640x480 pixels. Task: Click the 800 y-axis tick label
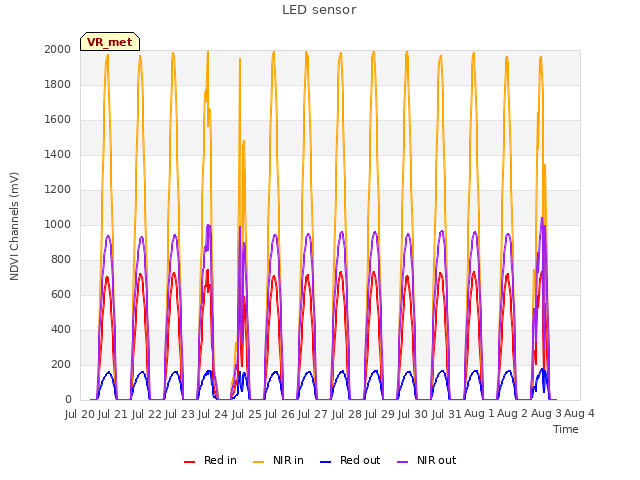(x=61, y=260)
